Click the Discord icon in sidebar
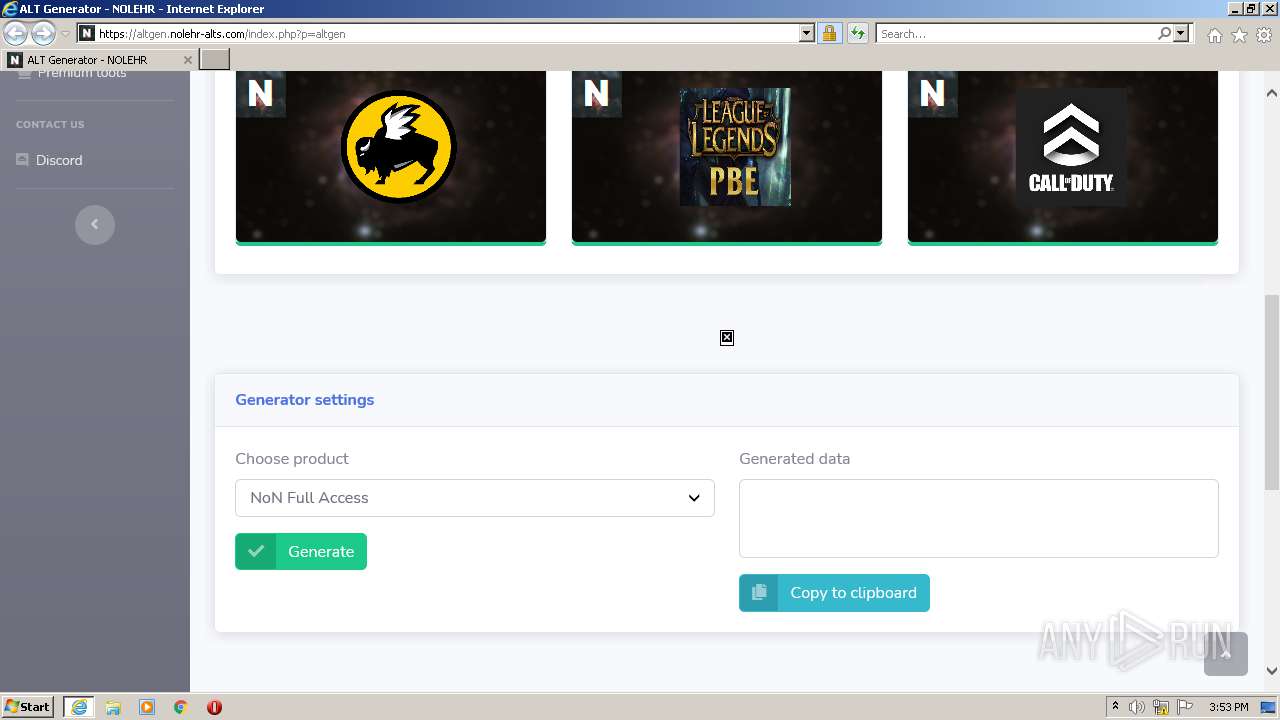Image resolution: width=1280 pixels, height=720 pixels. point(22,160)
